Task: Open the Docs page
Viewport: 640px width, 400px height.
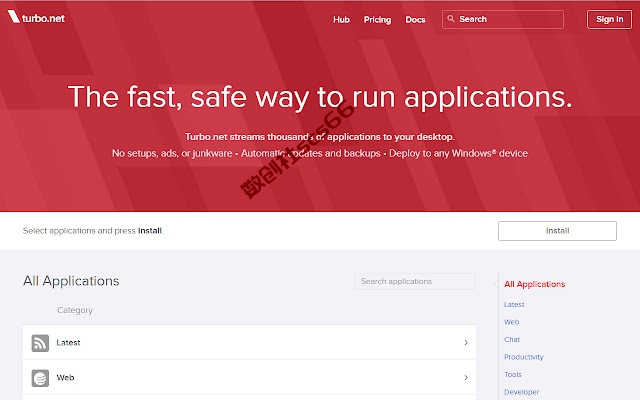Action: pos(415,20)
